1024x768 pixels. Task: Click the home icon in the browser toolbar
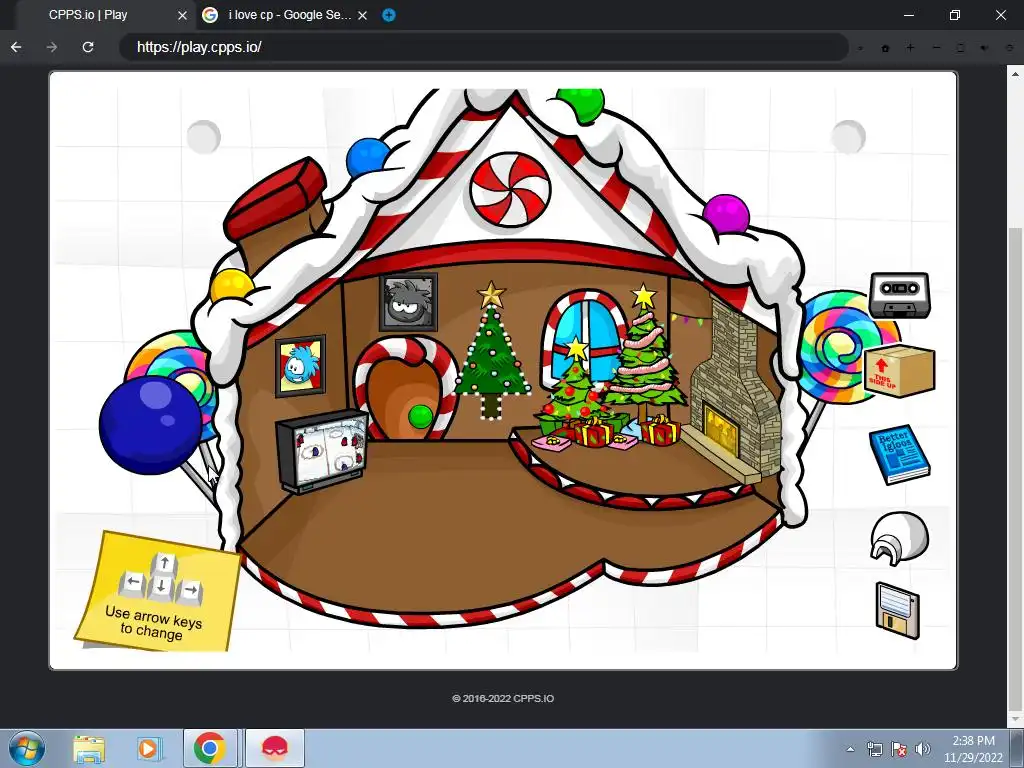pyautogui.click(x=885, y=48)
